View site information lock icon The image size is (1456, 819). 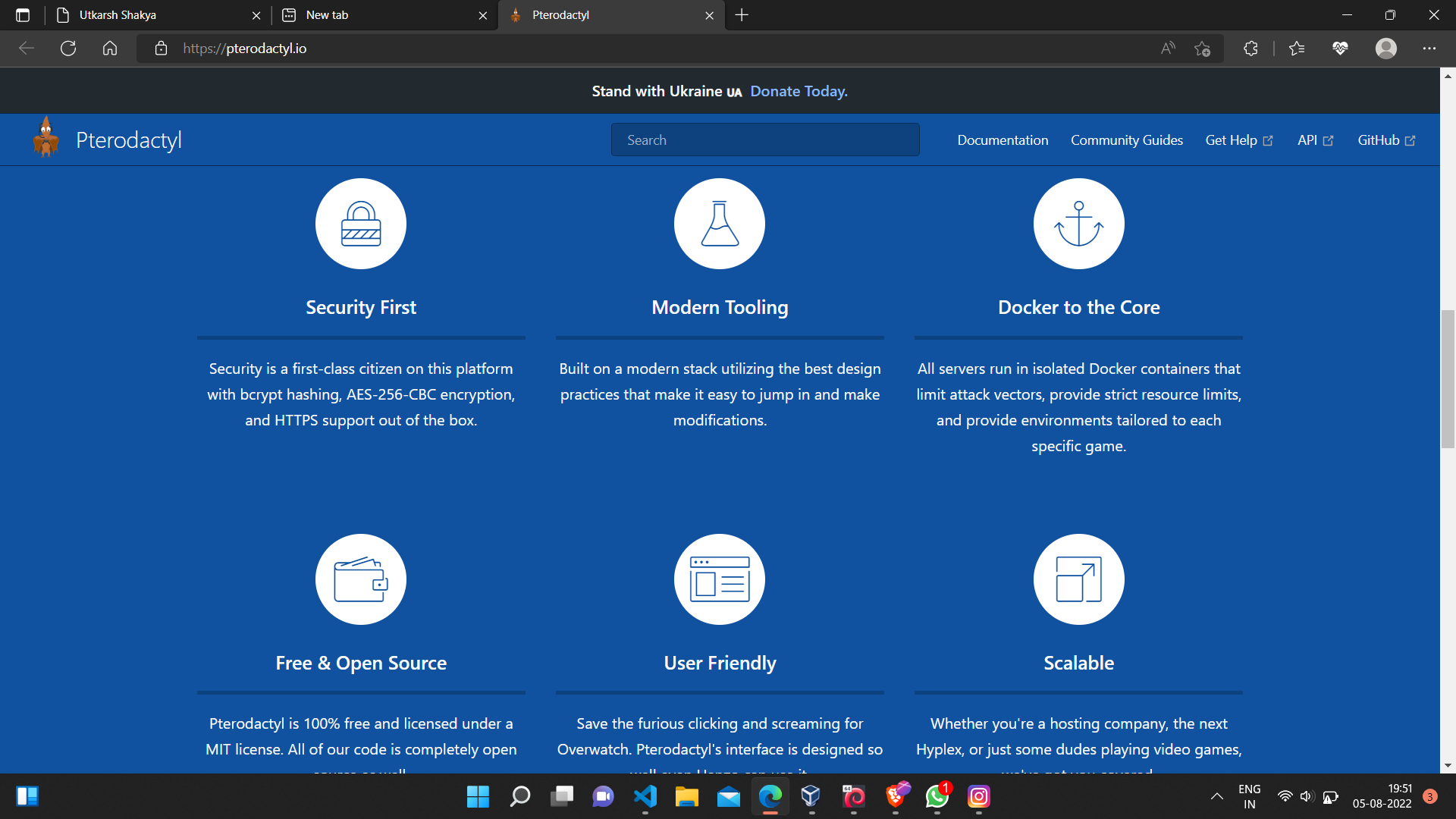point(161,49)
